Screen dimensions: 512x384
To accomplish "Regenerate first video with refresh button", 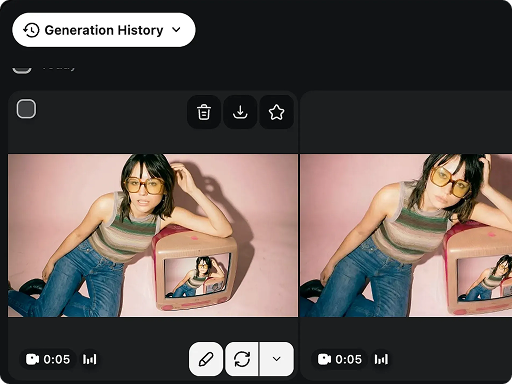I will (242, 359).
